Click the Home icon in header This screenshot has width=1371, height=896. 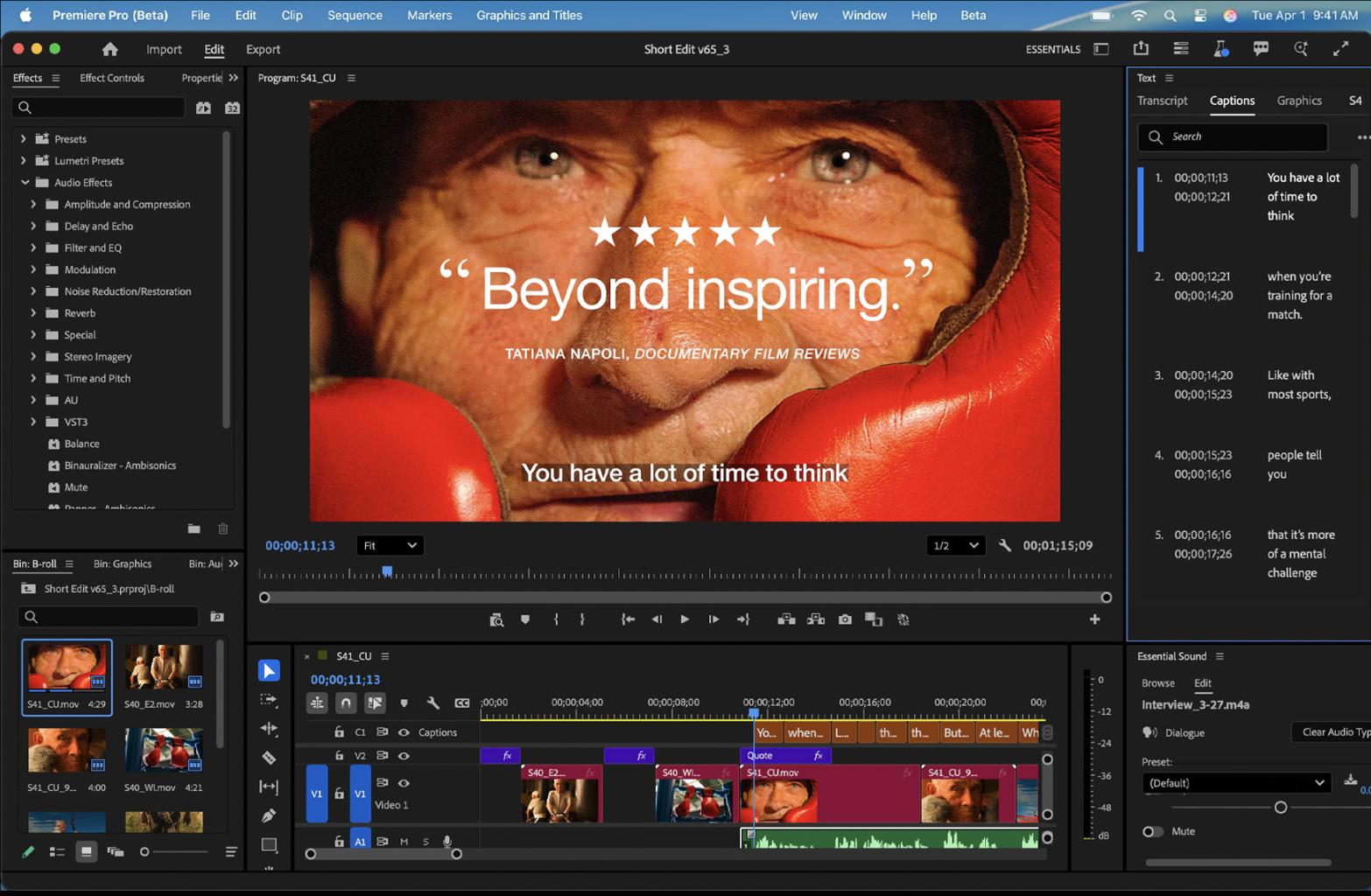[x=109, y=49]
